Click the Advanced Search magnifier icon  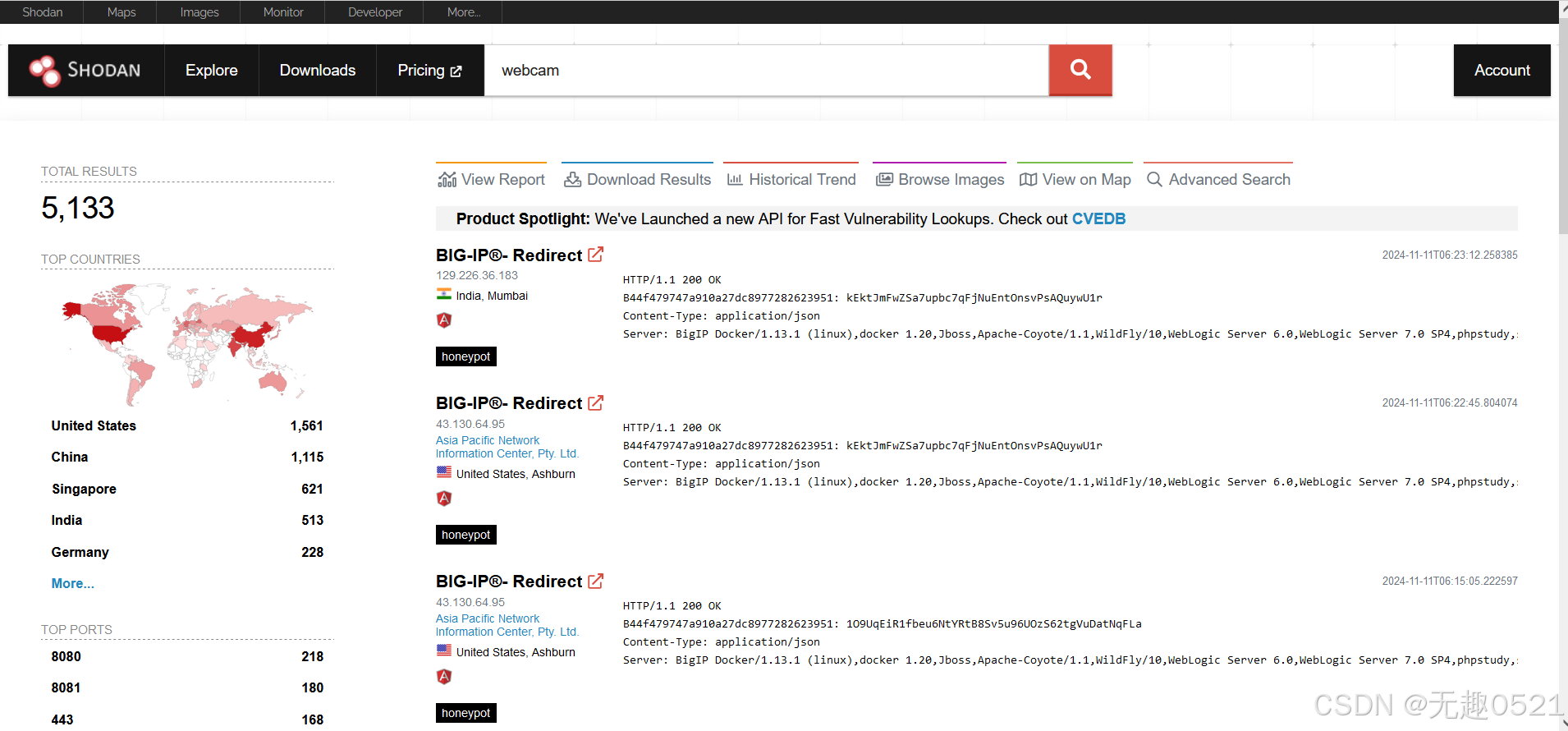(1154, 179)
